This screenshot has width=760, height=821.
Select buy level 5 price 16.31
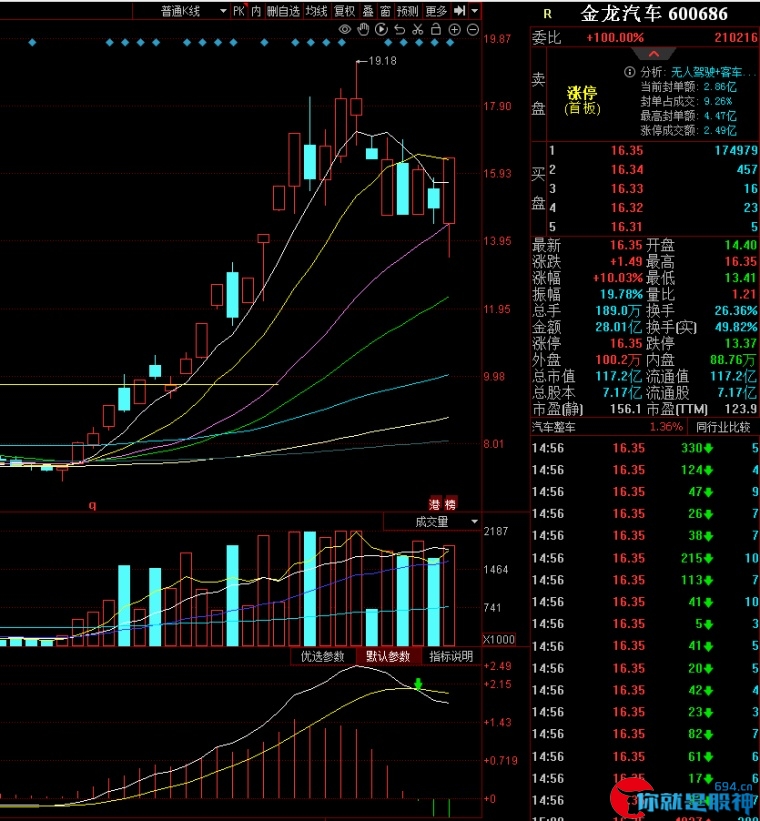(626, 227)
